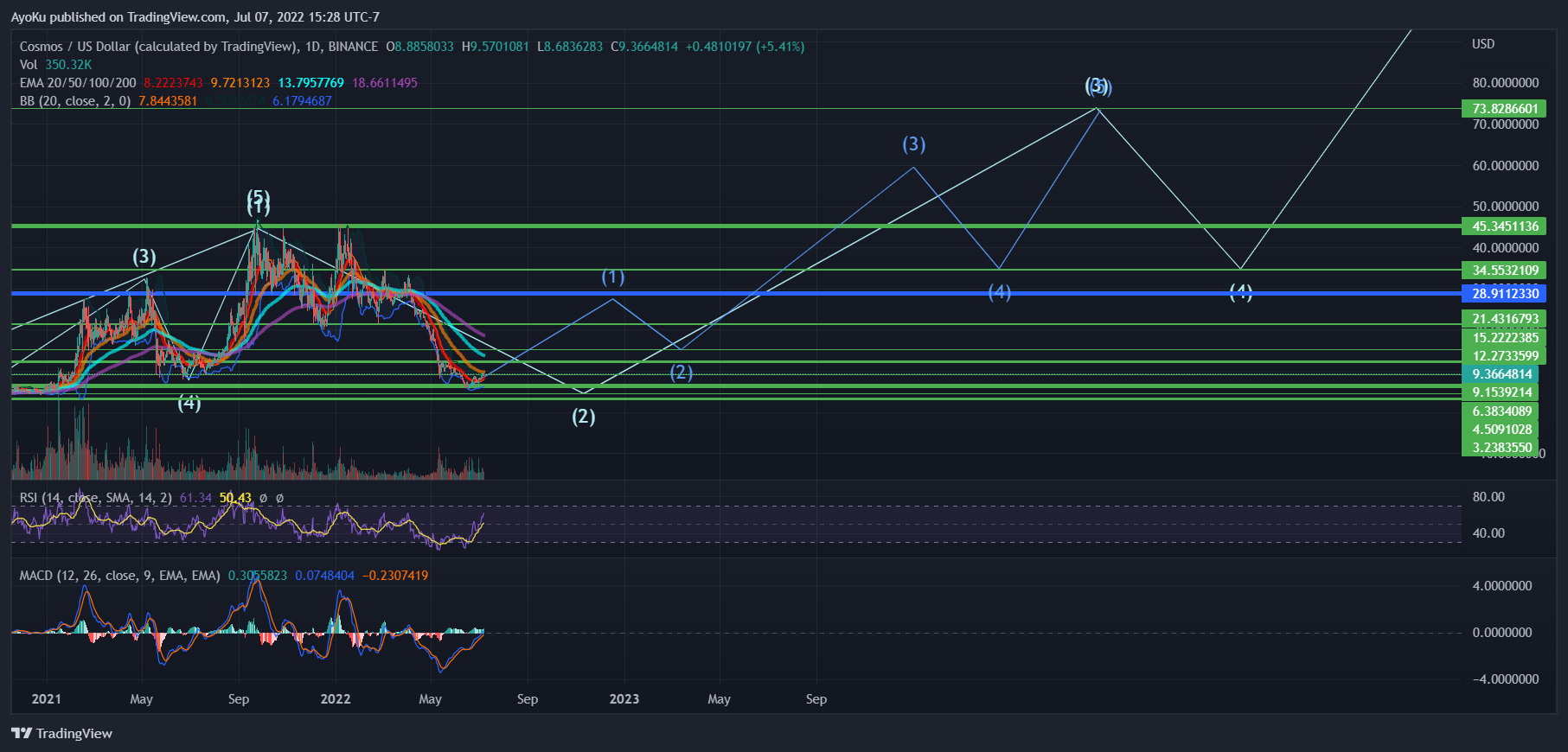Select the EMA 20/50/100/200 indicator label

78,83
